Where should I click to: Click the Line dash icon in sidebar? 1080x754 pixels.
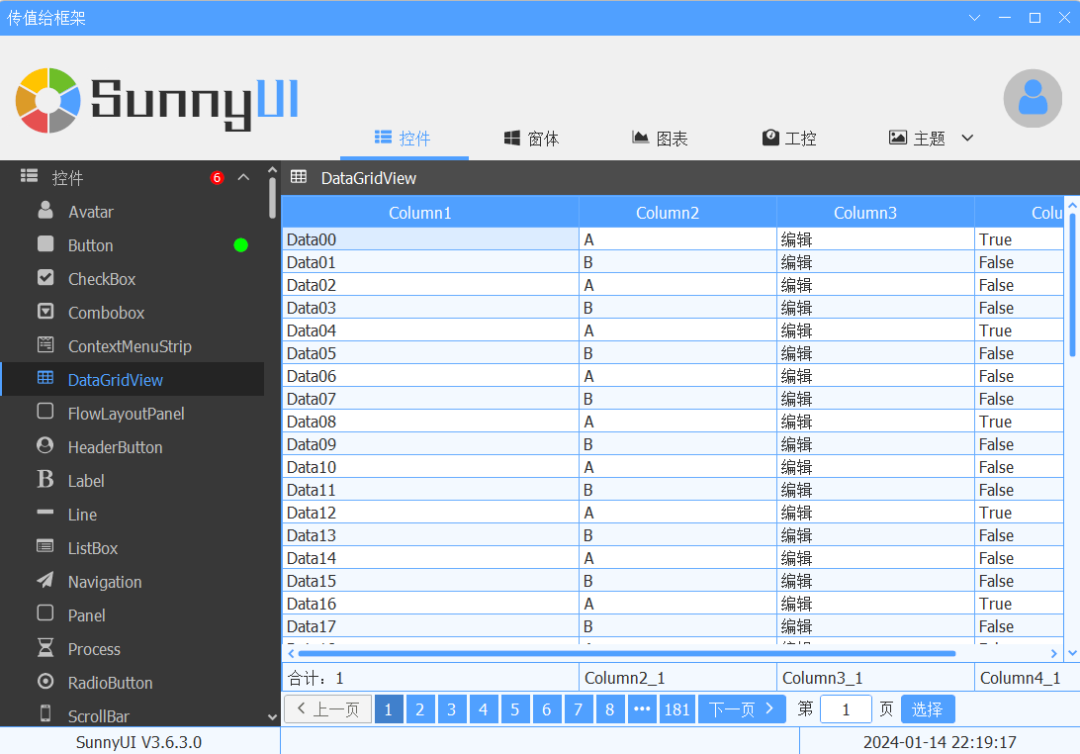[x=45, y=513]
